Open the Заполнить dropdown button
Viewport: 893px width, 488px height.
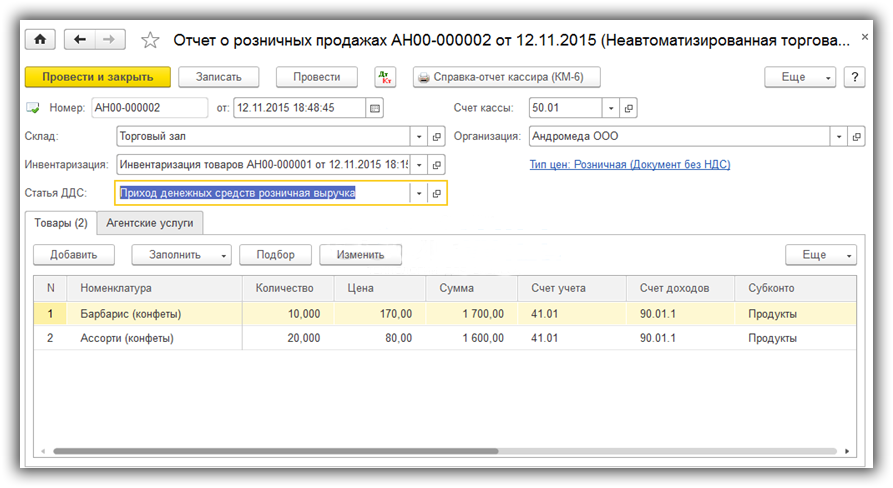(x=181, y=255)
